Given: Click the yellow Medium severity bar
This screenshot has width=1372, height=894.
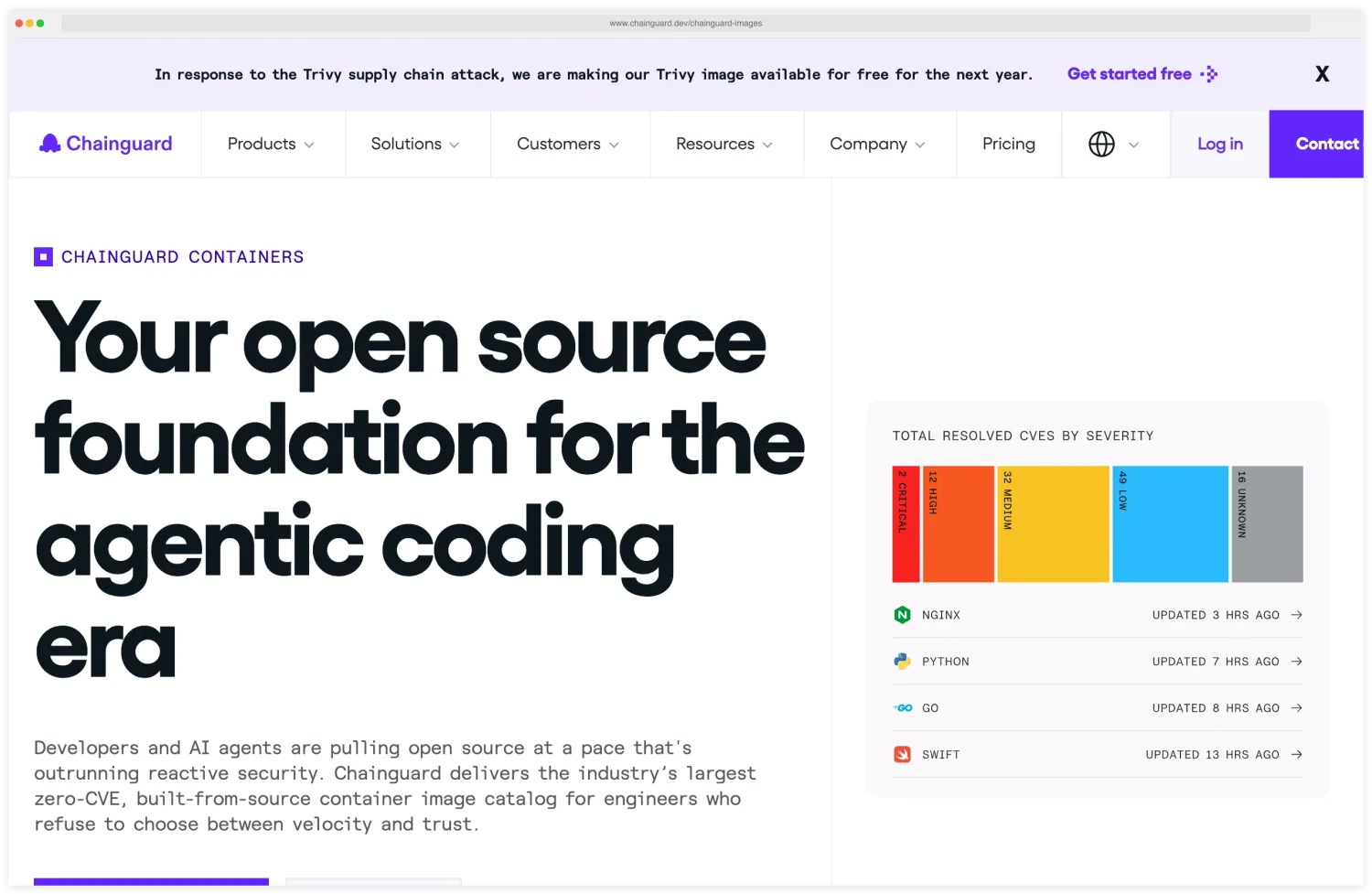Looking at the screenshot, I should (x=1054, y=524).
